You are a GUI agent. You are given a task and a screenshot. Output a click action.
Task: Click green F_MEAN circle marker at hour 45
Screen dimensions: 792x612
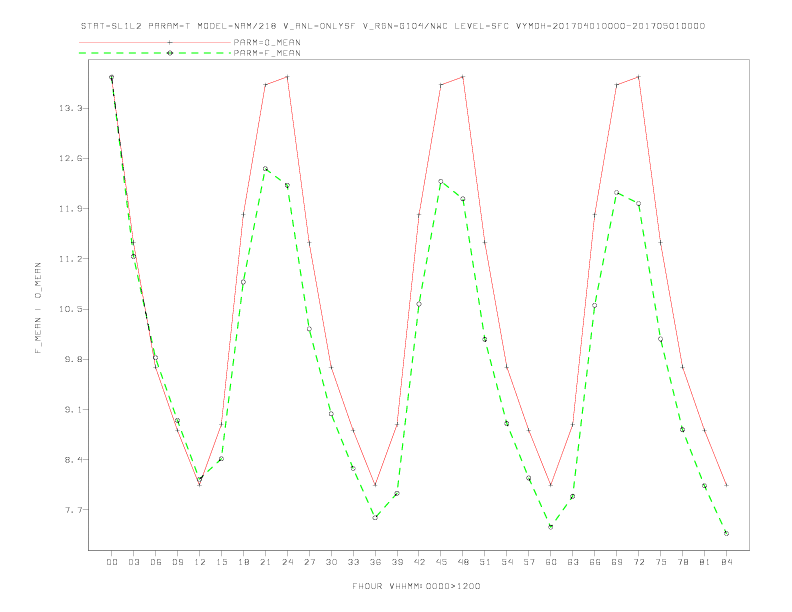441,181
